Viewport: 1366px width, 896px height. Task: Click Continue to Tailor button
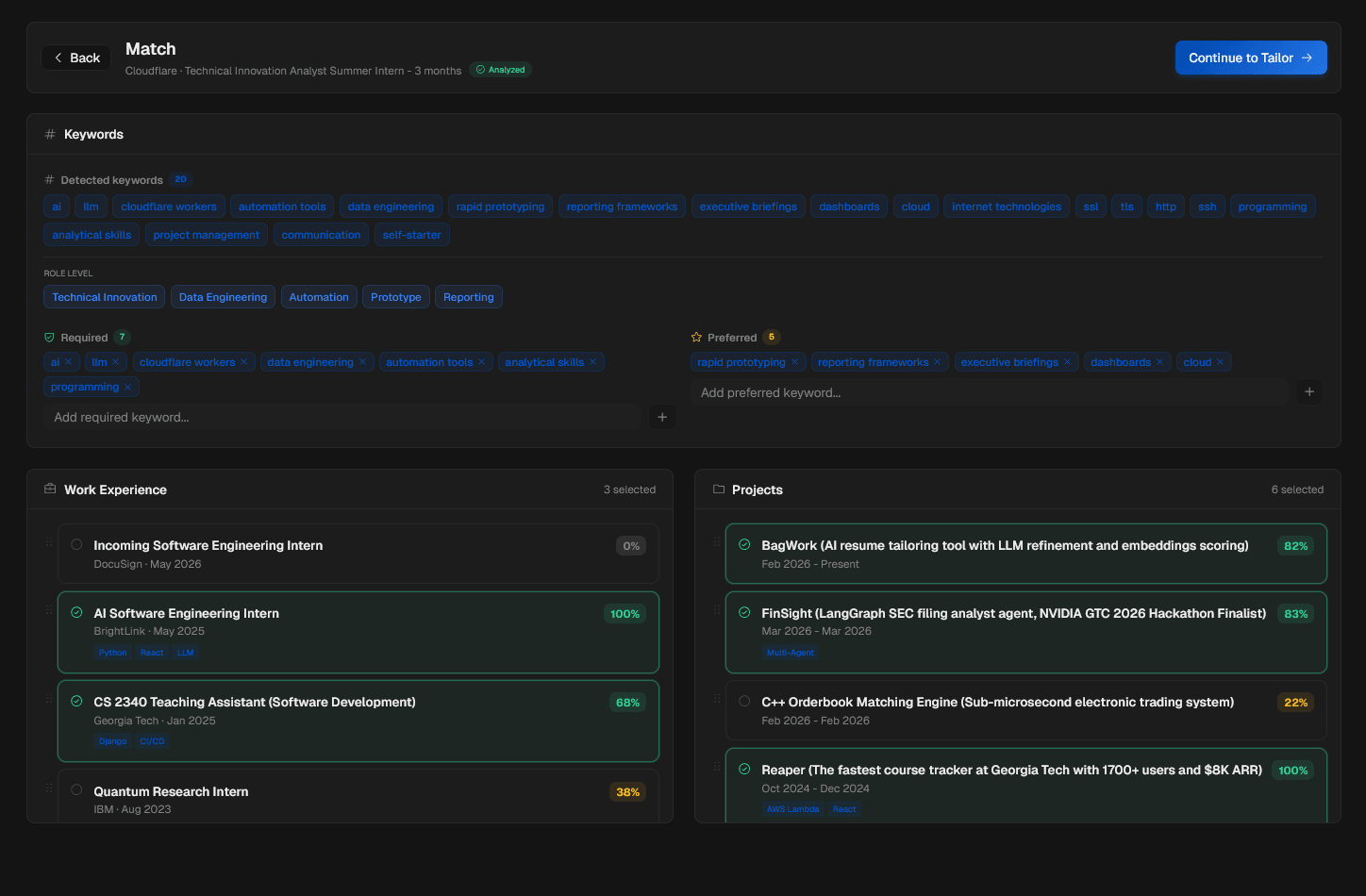pos(1251,58)
